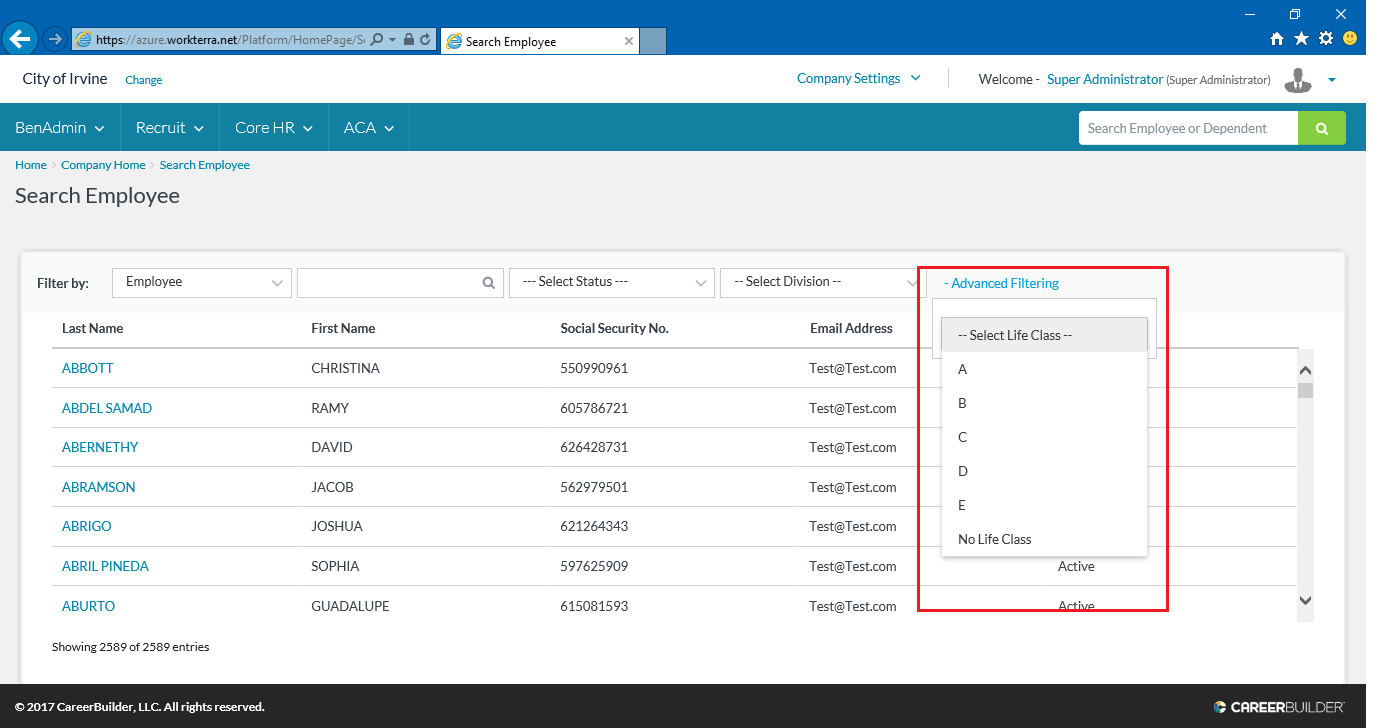
Task: Click in Search Employee or Dependent field
Action: click(x=1188, y=128)
